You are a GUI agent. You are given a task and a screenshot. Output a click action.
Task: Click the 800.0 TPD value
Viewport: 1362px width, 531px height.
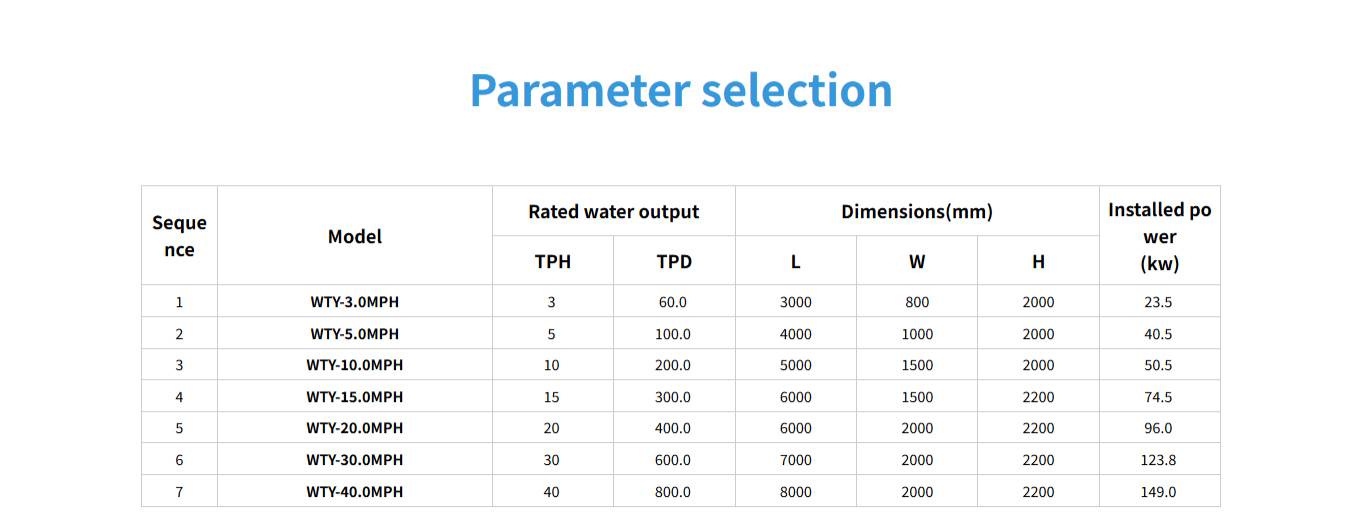673,492
